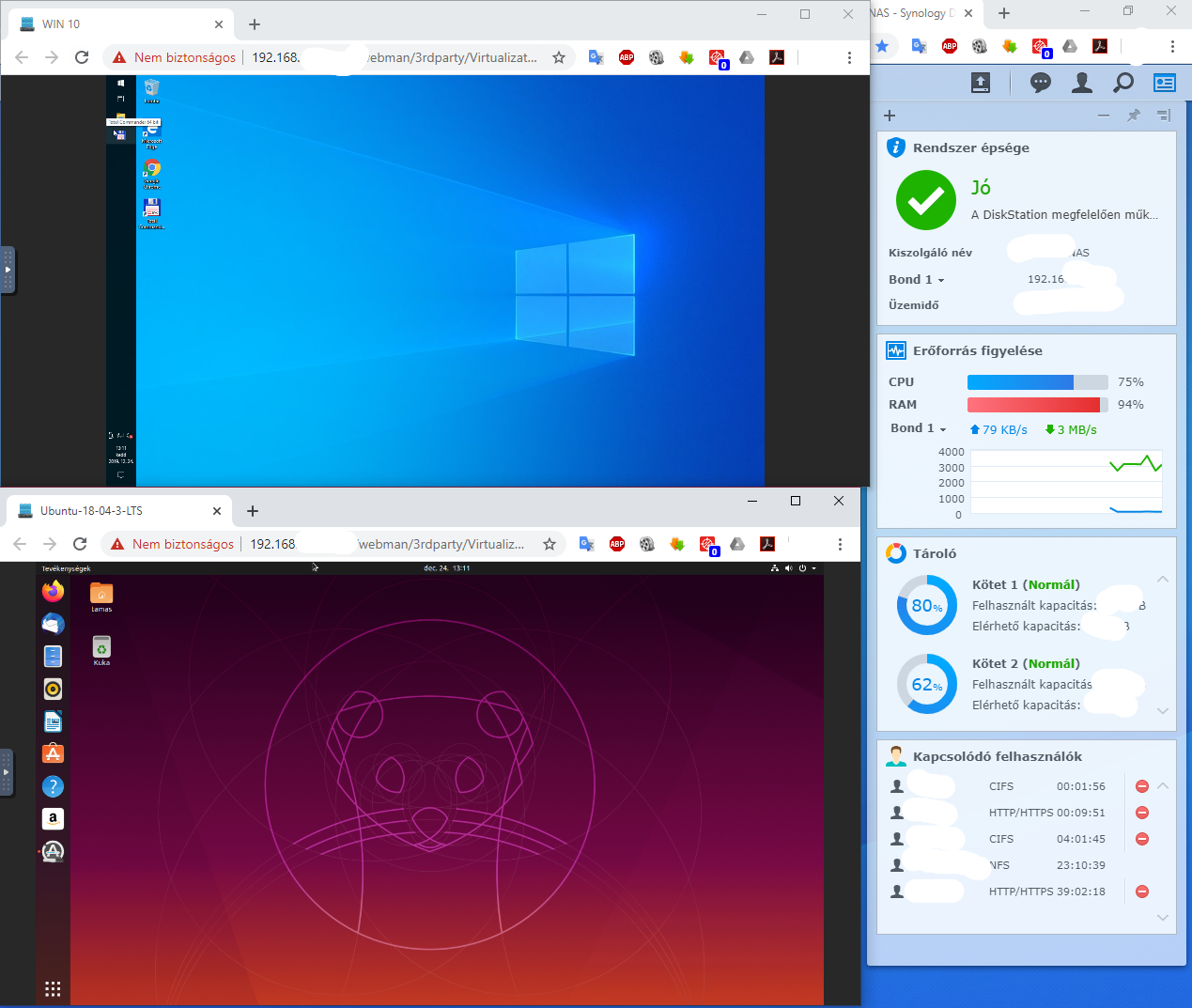Click Nem biztonságos warning in Ubuntu window

[173, 544]
